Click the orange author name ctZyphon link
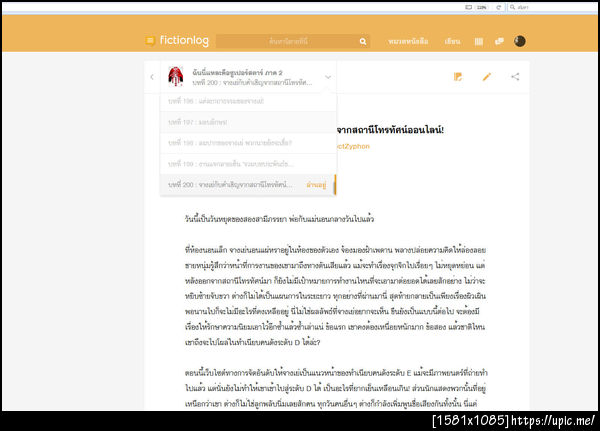The height and width of the screenshot is (431, 600). click(x=353, y=146)
